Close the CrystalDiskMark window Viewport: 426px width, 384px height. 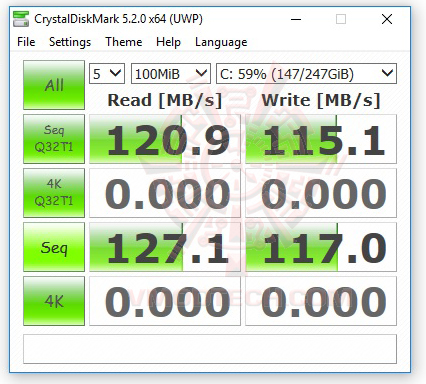tap(387, 19)
